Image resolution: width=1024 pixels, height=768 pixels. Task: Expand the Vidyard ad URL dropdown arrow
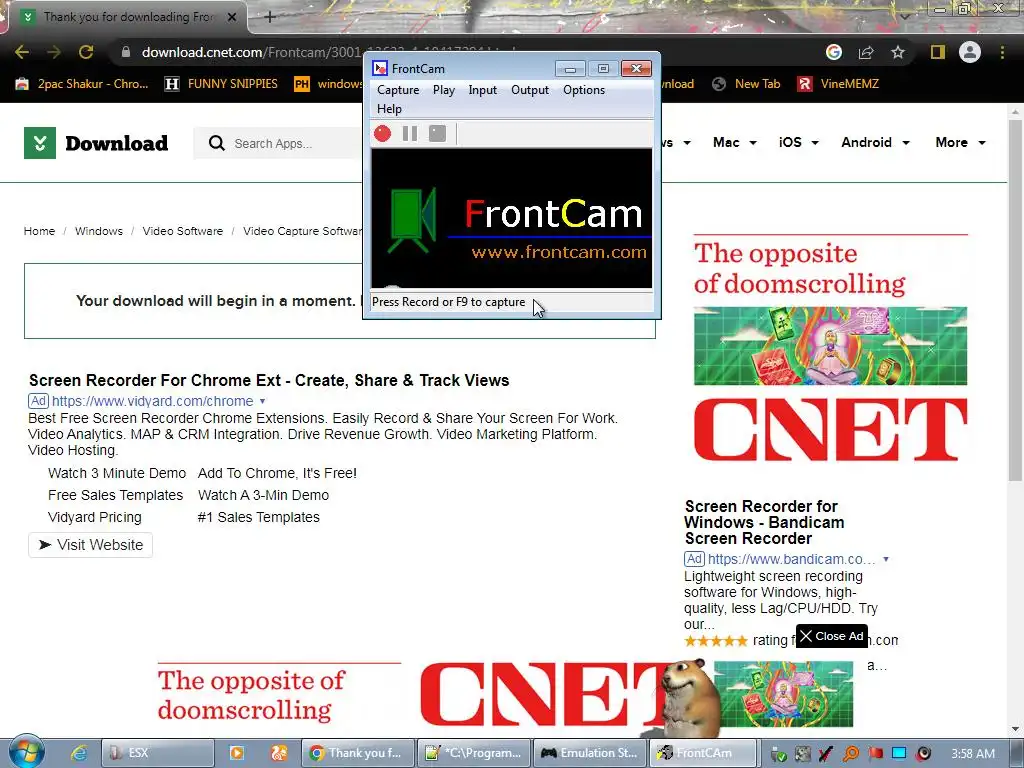(x=263, y=401)
